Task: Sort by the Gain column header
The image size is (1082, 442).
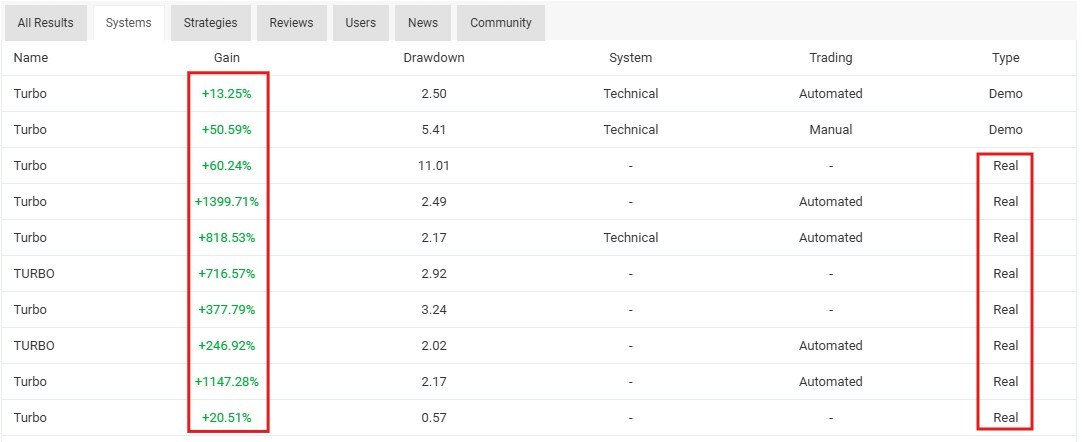Action: click(x=227, y=58)
